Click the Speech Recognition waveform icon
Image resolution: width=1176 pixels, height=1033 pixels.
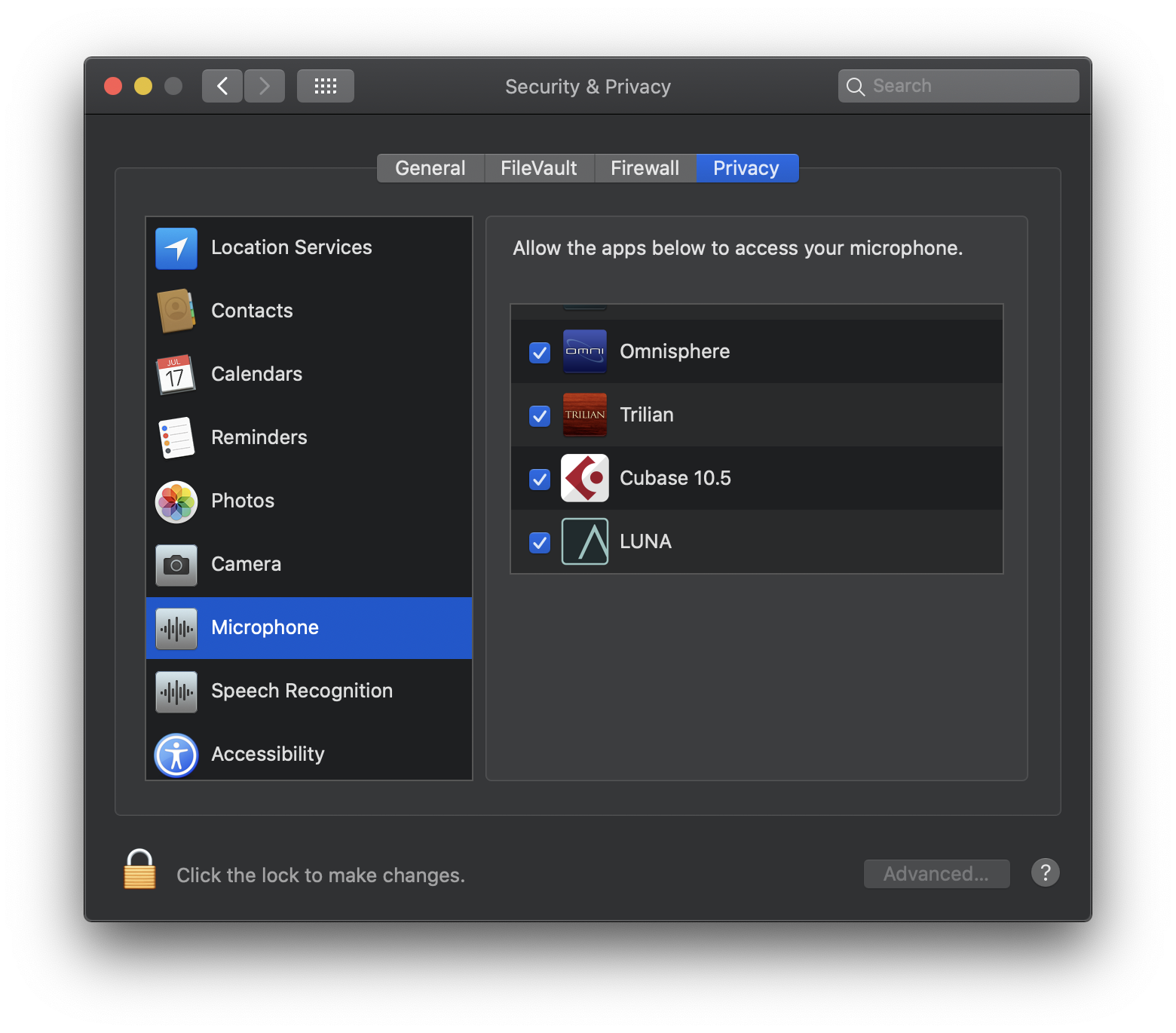176,691
